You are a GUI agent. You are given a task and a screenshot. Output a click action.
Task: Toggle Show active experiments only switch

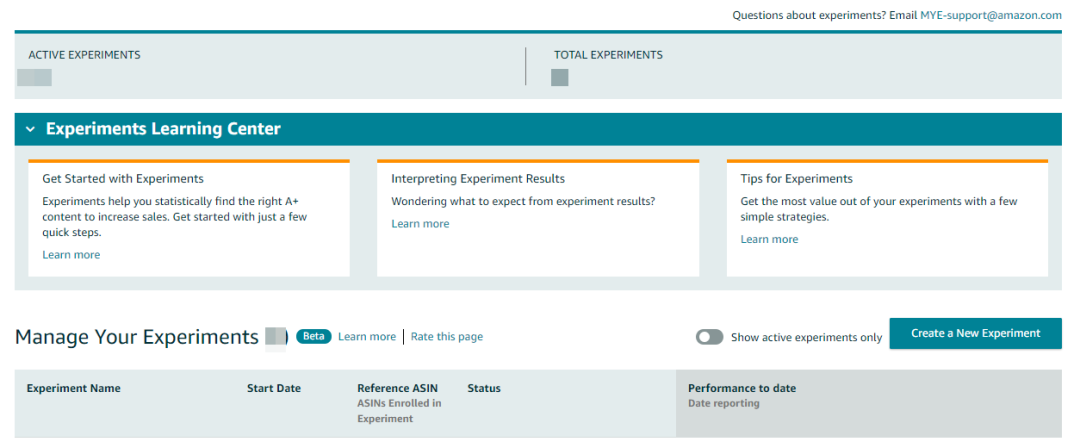coord(709,337)
